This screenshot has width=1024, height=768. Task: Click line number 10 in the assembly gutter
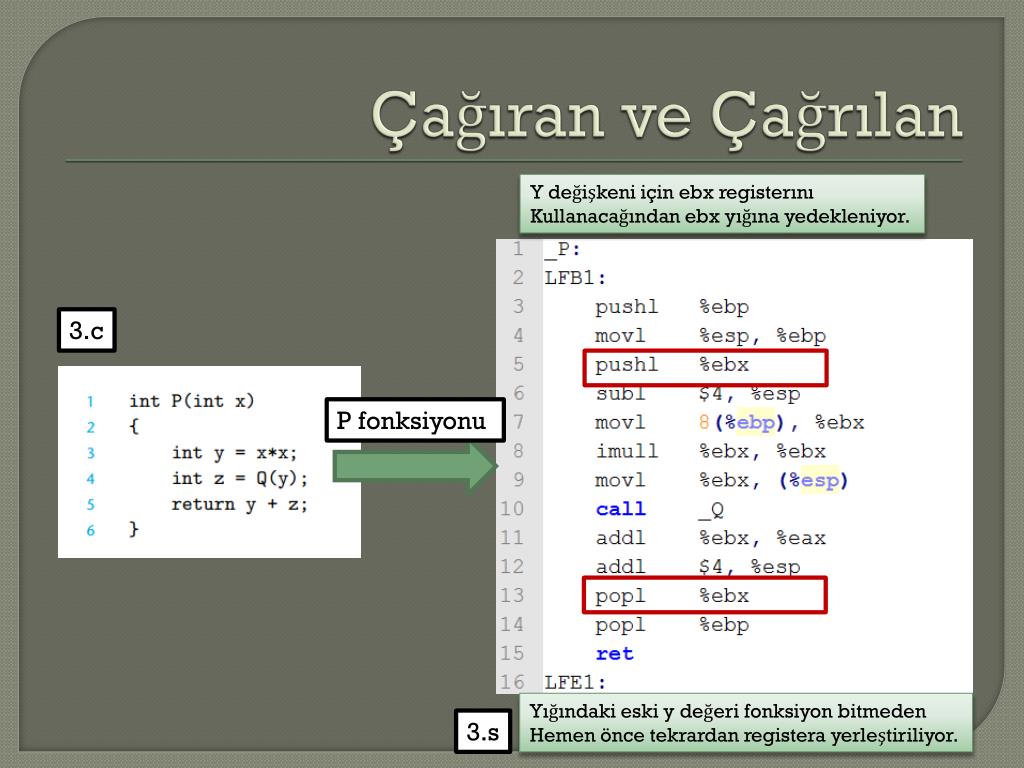pyautogui.click(x=512, y=509)
